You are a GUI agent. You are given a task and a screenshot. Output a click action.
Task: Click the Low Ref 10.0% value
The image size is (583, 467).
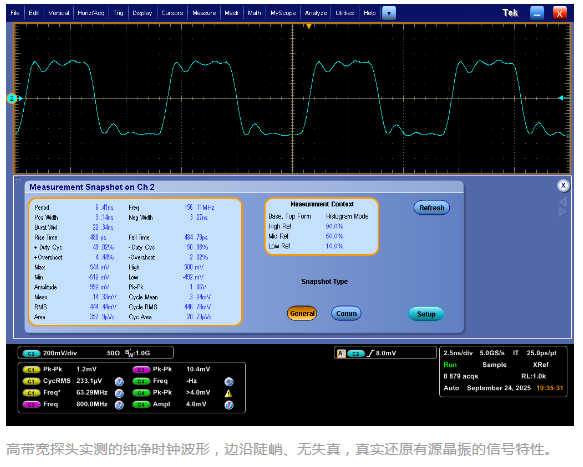pos(334,246)
